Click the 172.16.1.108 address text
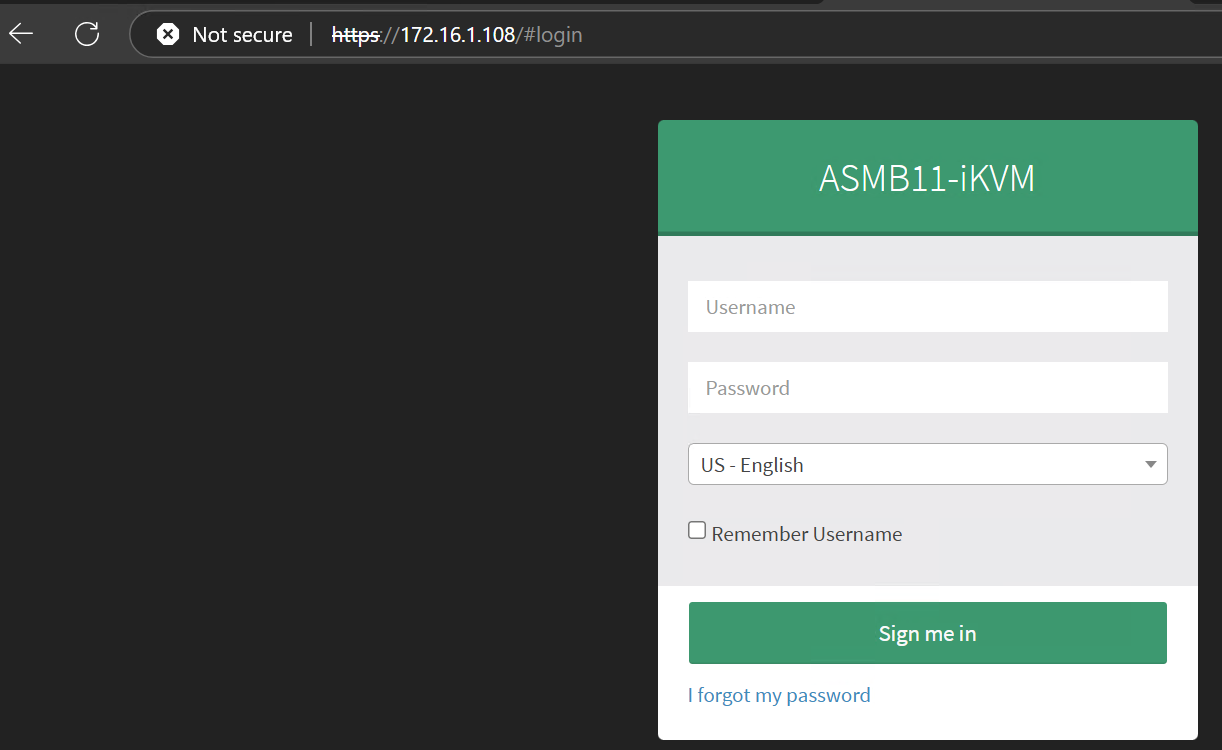 tap(457, 35)
